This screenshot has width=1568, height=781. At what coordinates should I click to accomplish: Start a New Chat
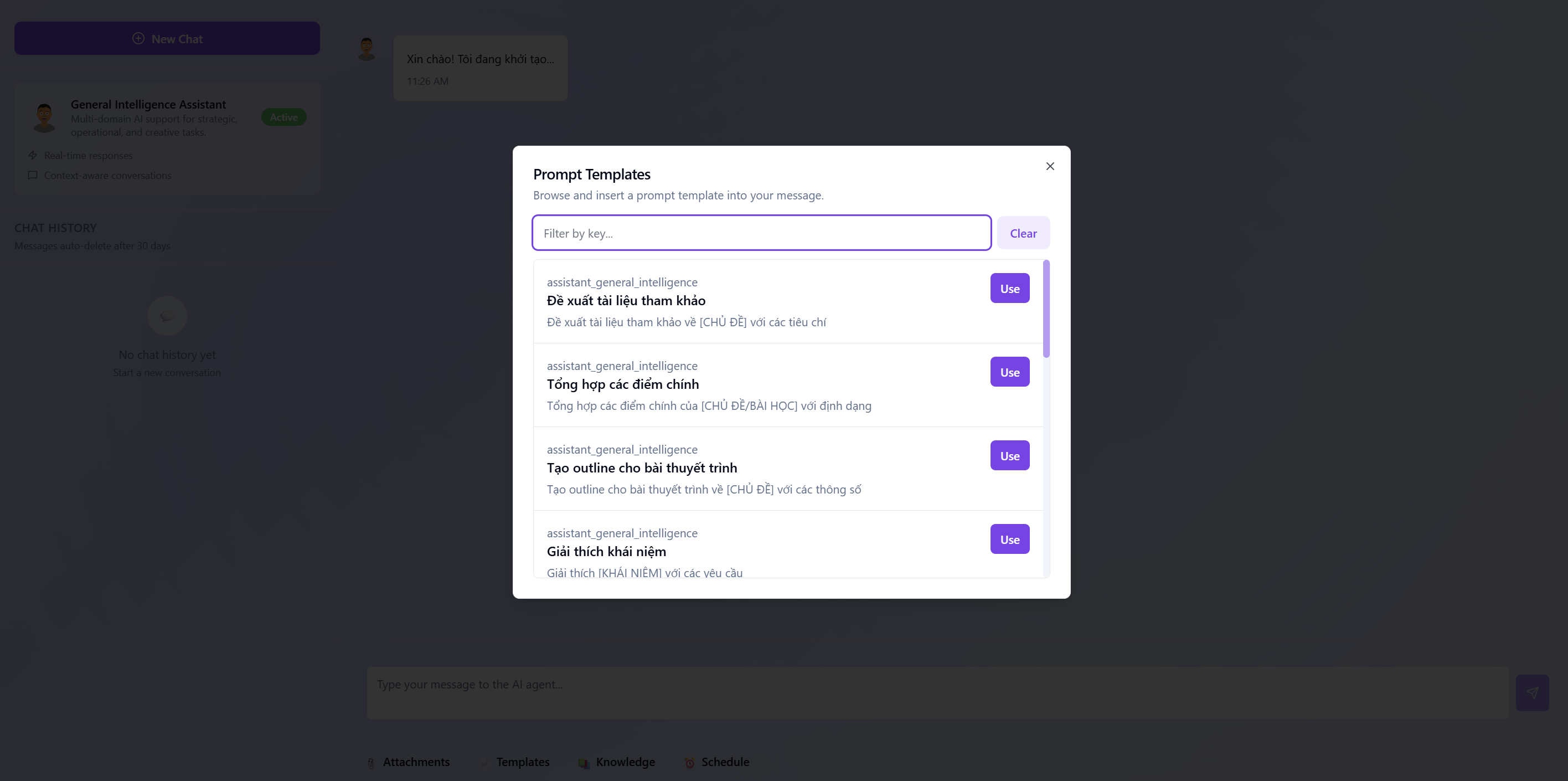click(x=167, y=39)
